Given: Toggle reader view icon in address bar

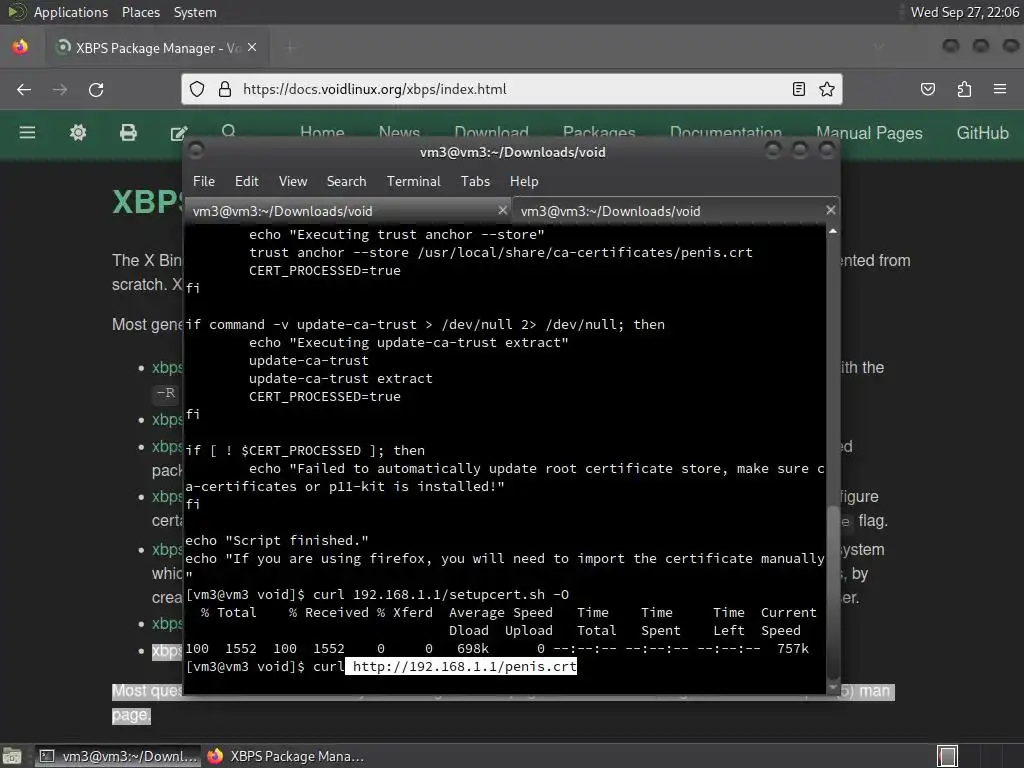Looking at the screenshot, I should point(799,89).
